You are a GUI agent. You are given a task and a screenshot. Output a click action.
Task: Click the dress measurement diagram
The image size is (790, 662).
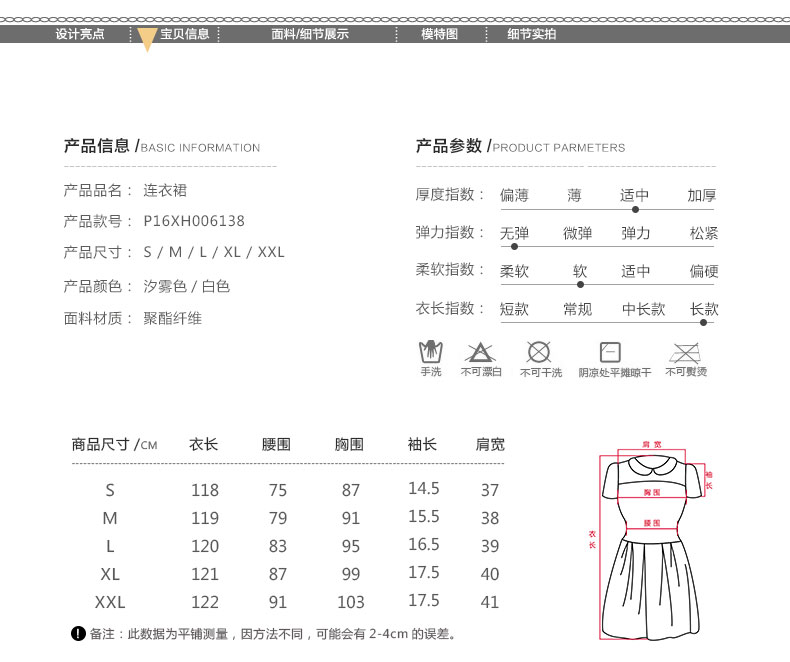click(652, 541)
